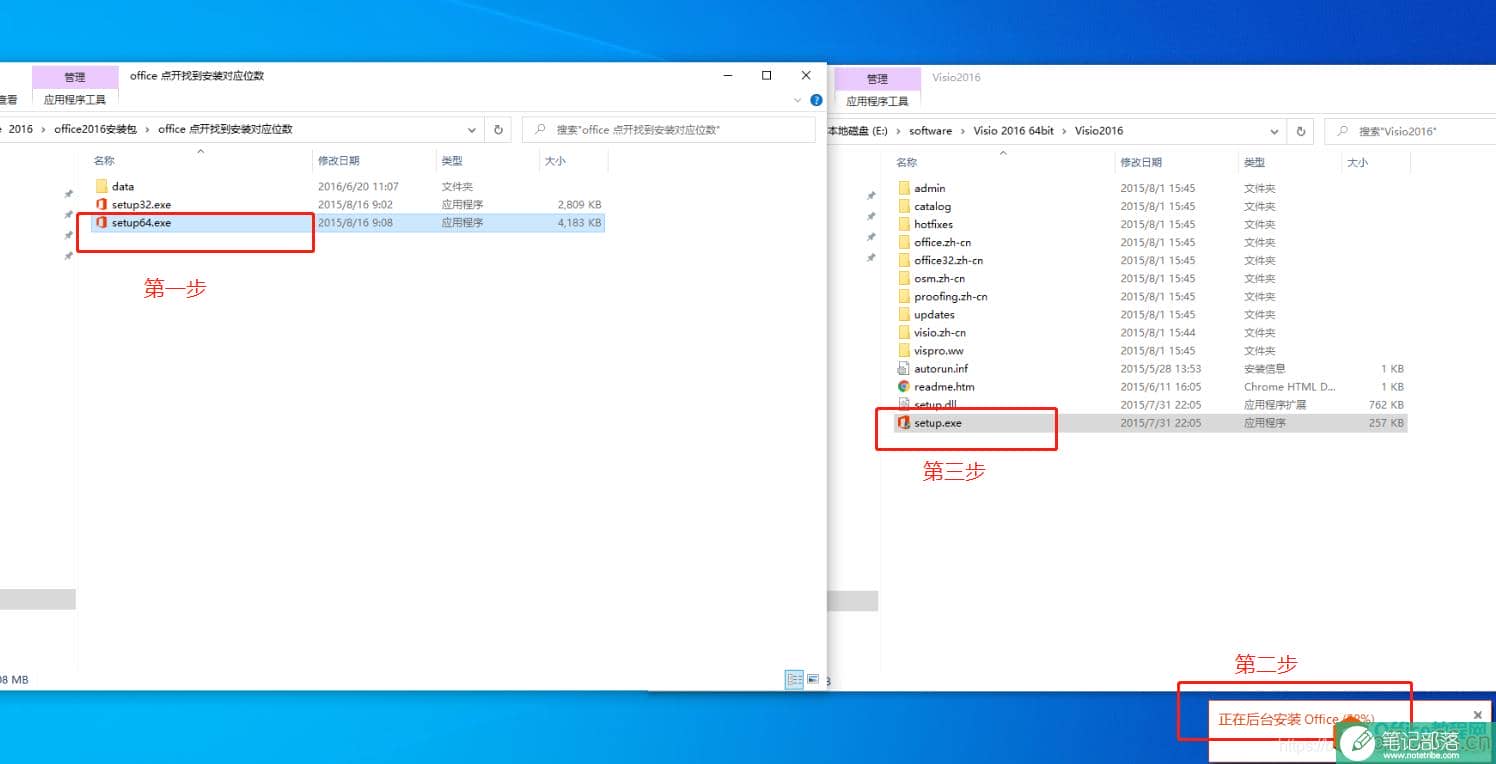Switch the office window to large icons view
This screenshot has height=764, width=1496.
click(813, 679)
